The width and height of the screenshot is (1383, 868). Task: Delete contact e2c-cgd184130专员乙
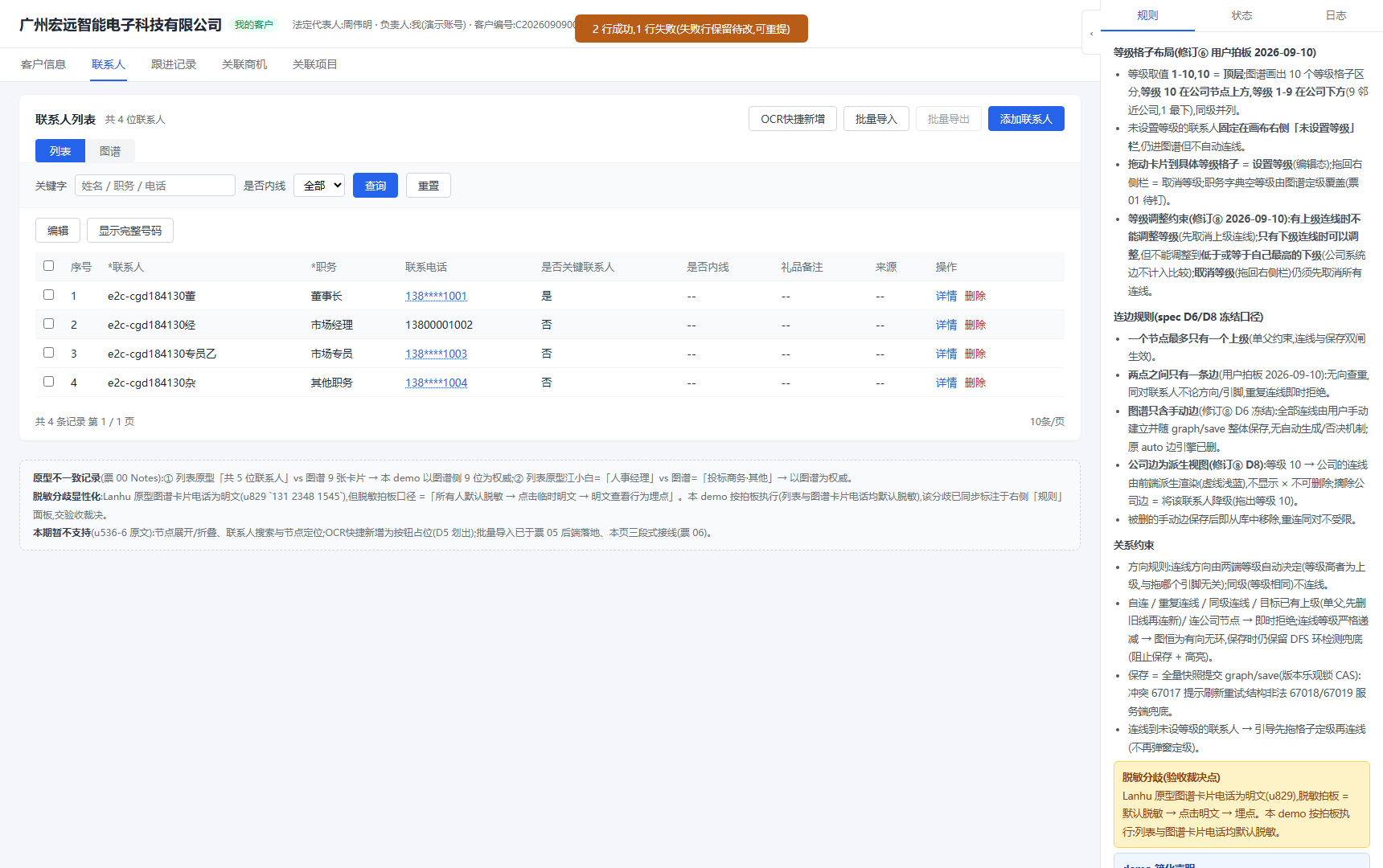[x=975, y=354]
